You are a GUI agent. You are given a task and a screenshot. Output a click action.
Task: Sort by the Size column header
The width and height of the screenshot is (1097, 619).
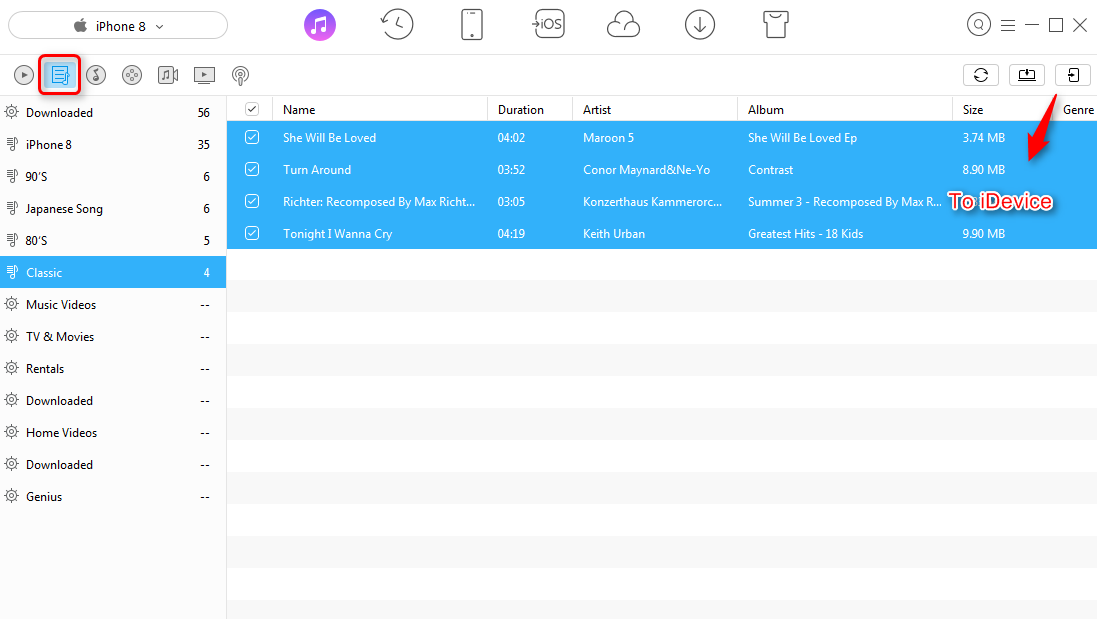pyautogui.click(x=1003, y=109)
